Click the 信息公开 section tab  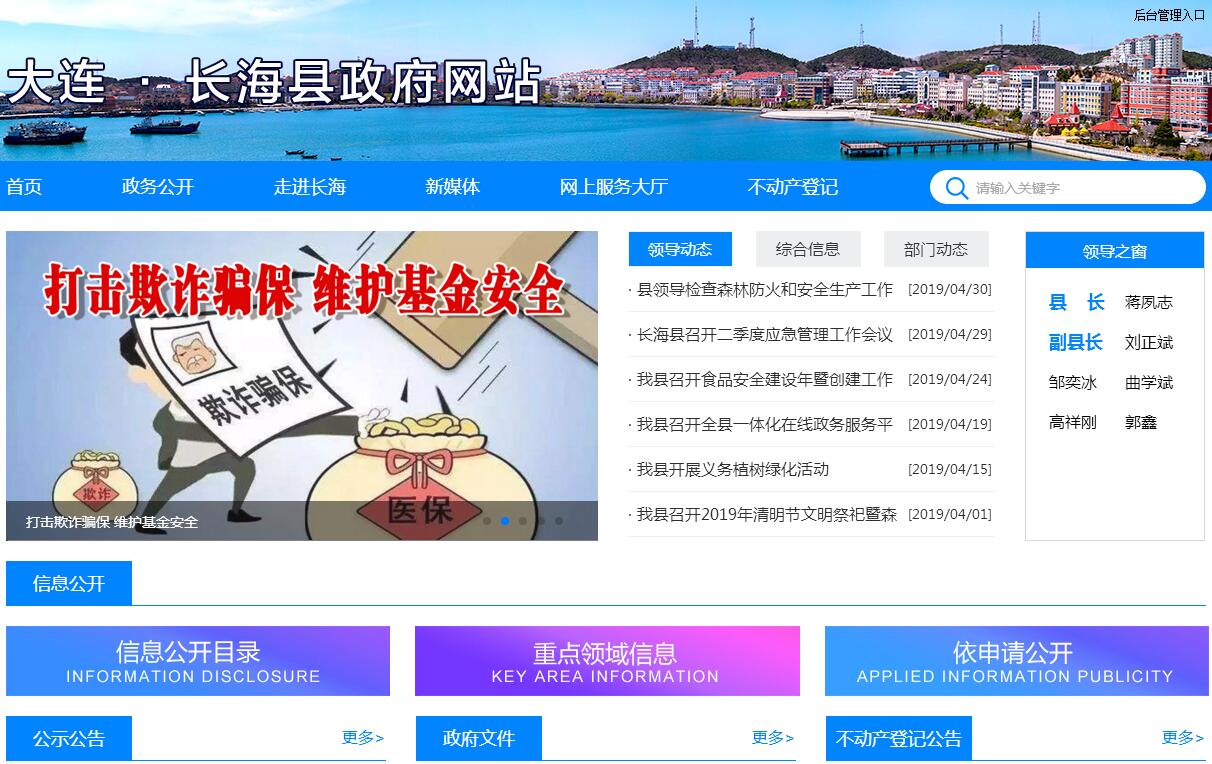[x=69, y=583]
